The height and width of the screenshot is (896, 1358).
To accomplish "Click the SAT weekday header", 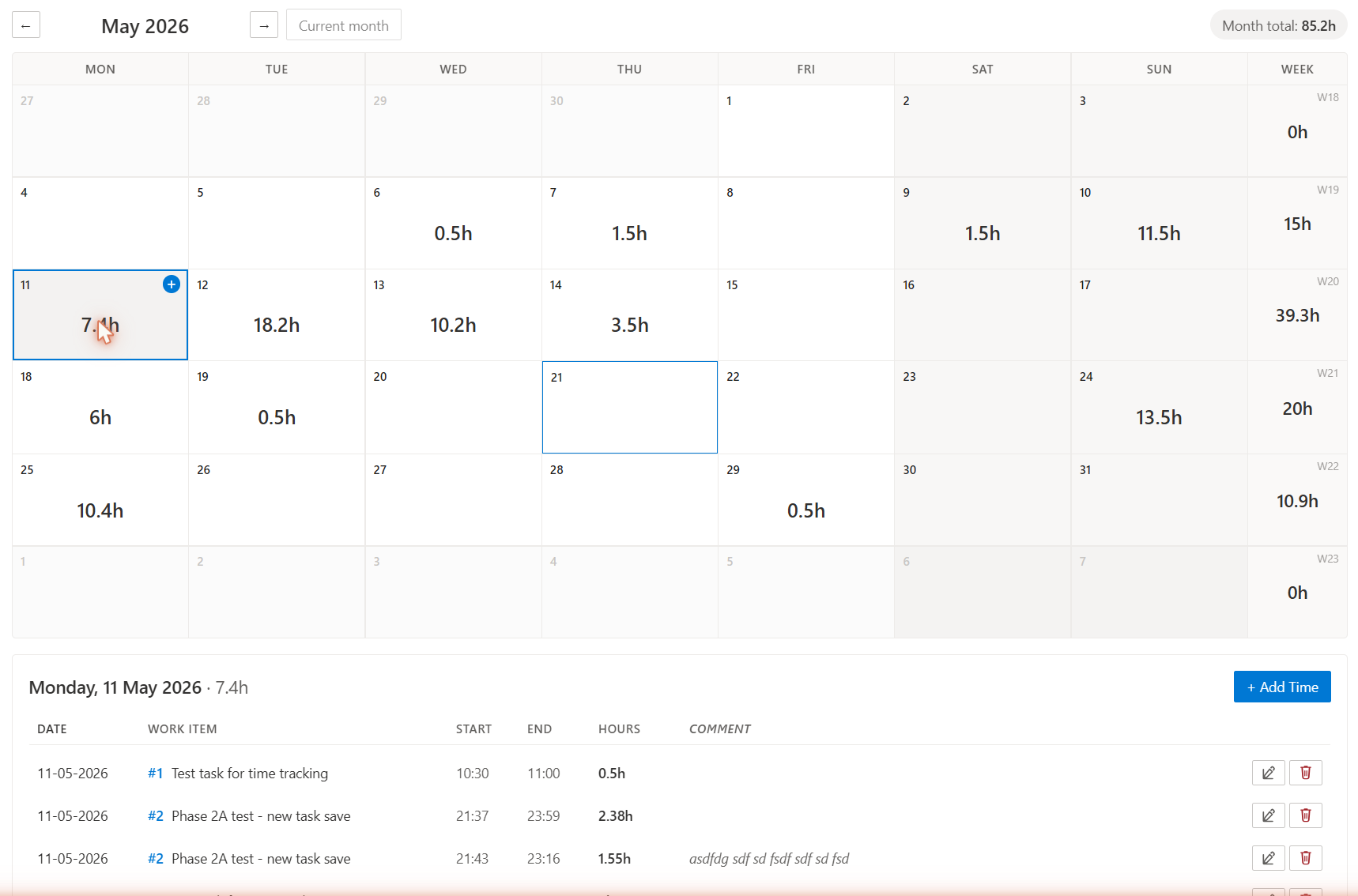I will coord(983,69).
